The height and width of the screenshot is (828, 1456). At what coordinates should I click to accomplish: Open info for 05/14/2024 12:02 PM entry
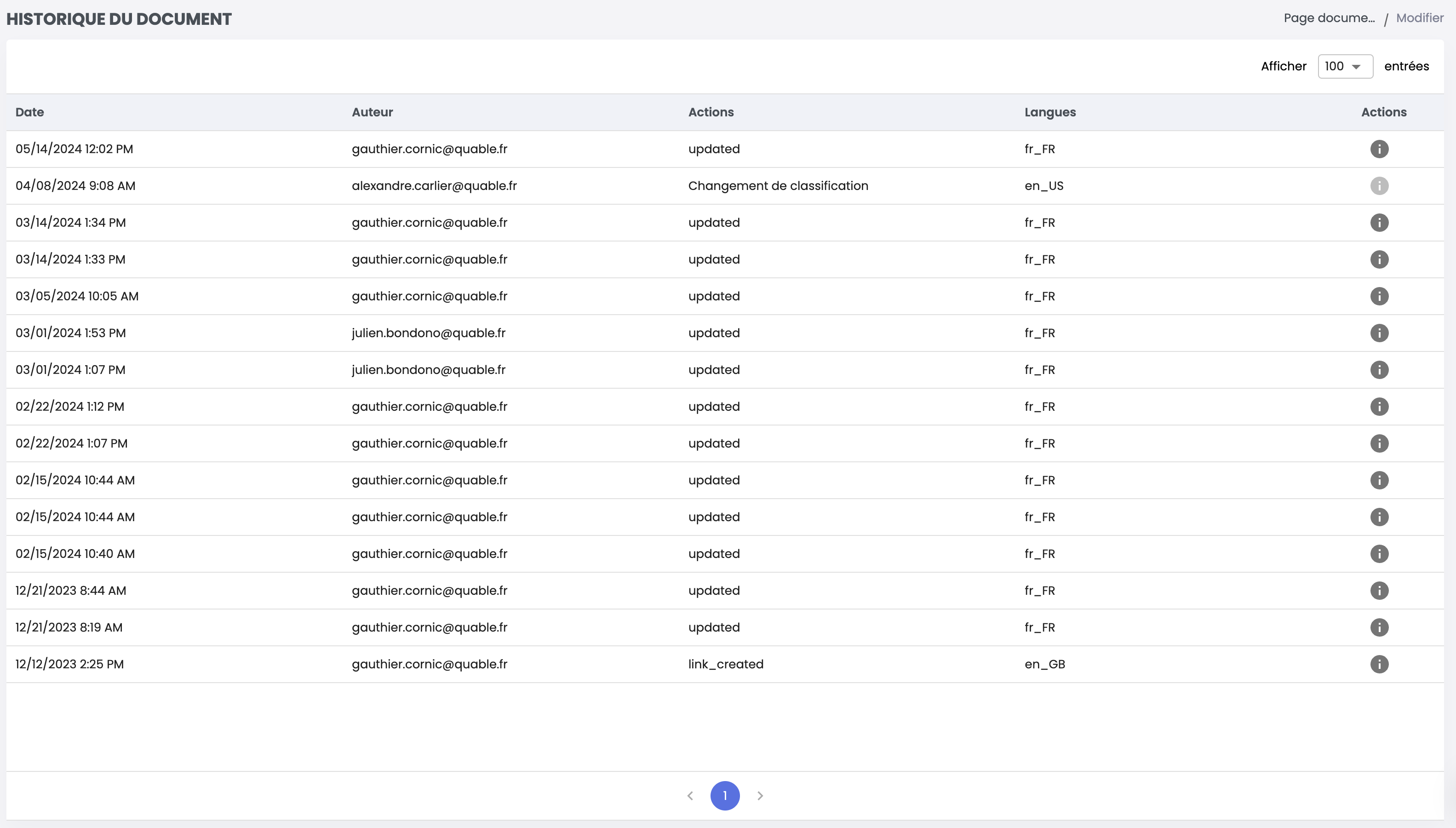pos(1379,149)
